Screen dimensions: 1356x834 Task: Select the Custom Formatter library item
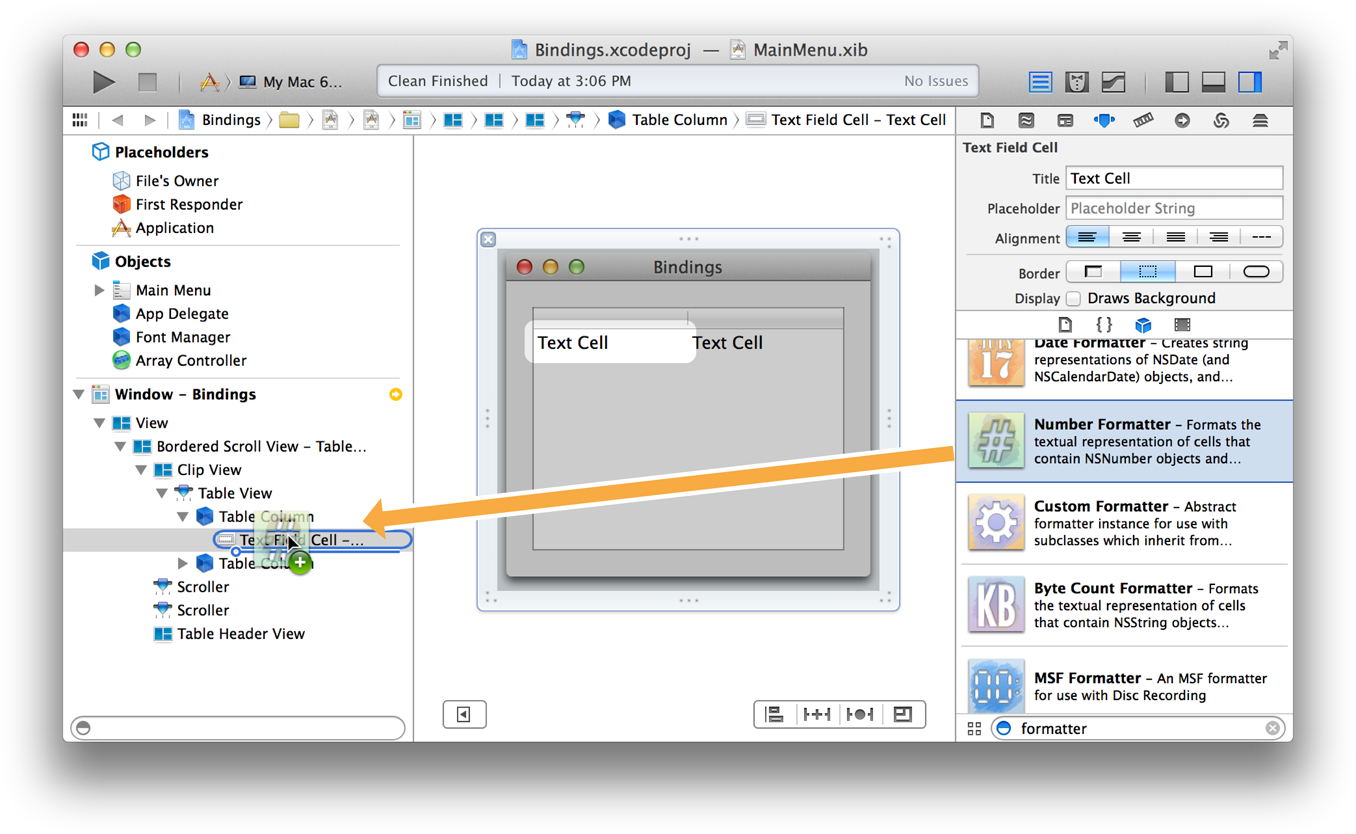[1124, 523]
